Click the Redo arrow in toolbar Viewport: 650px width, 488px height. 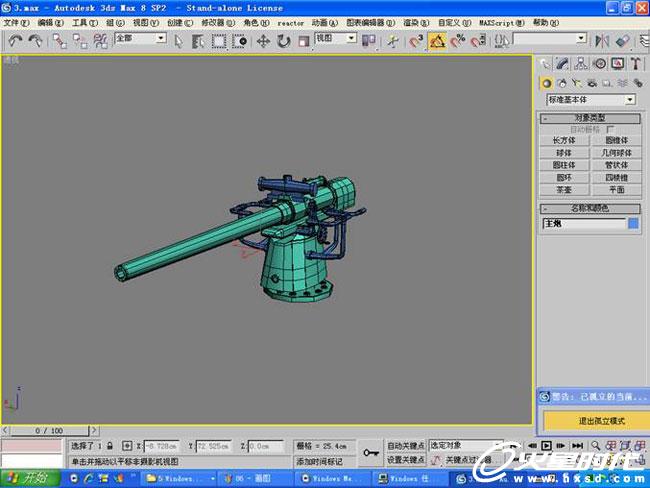pos(35,41)
